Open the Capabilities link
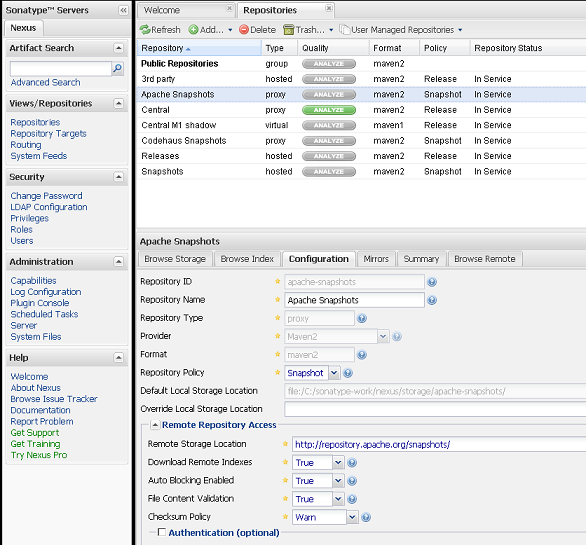 (x=33, y=280)
